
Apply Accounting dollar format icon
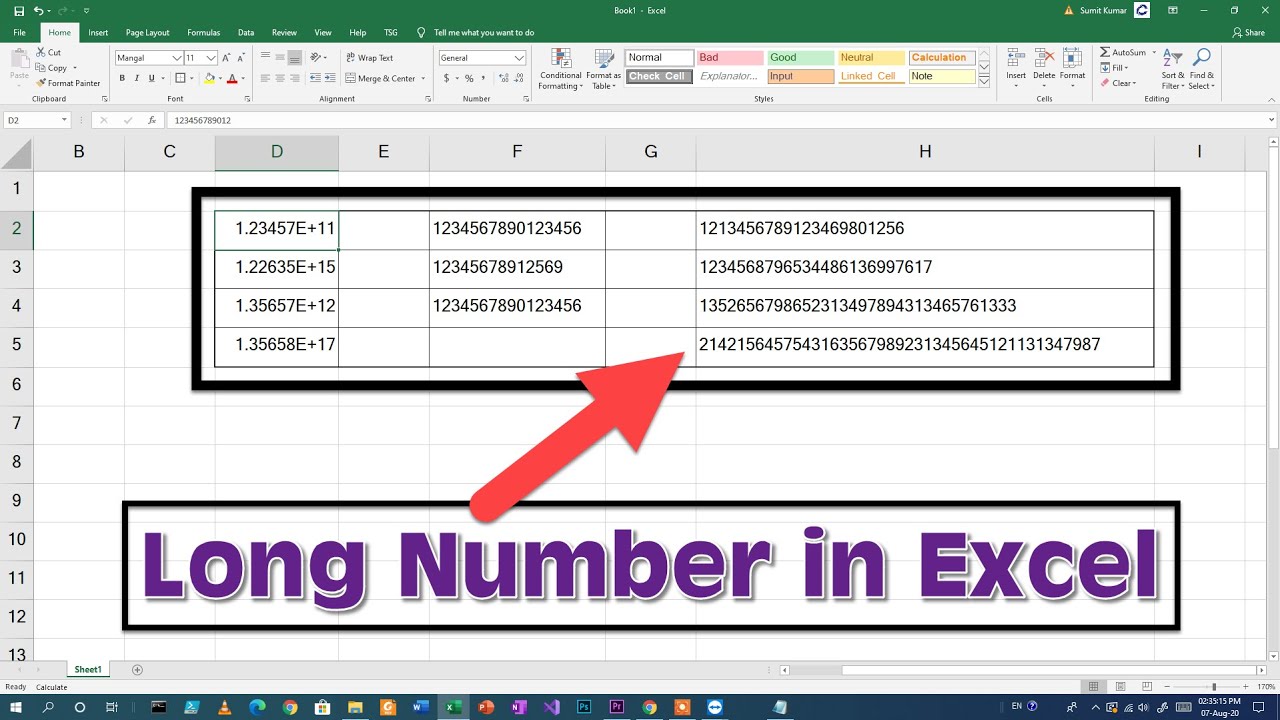tap(444, 78)
